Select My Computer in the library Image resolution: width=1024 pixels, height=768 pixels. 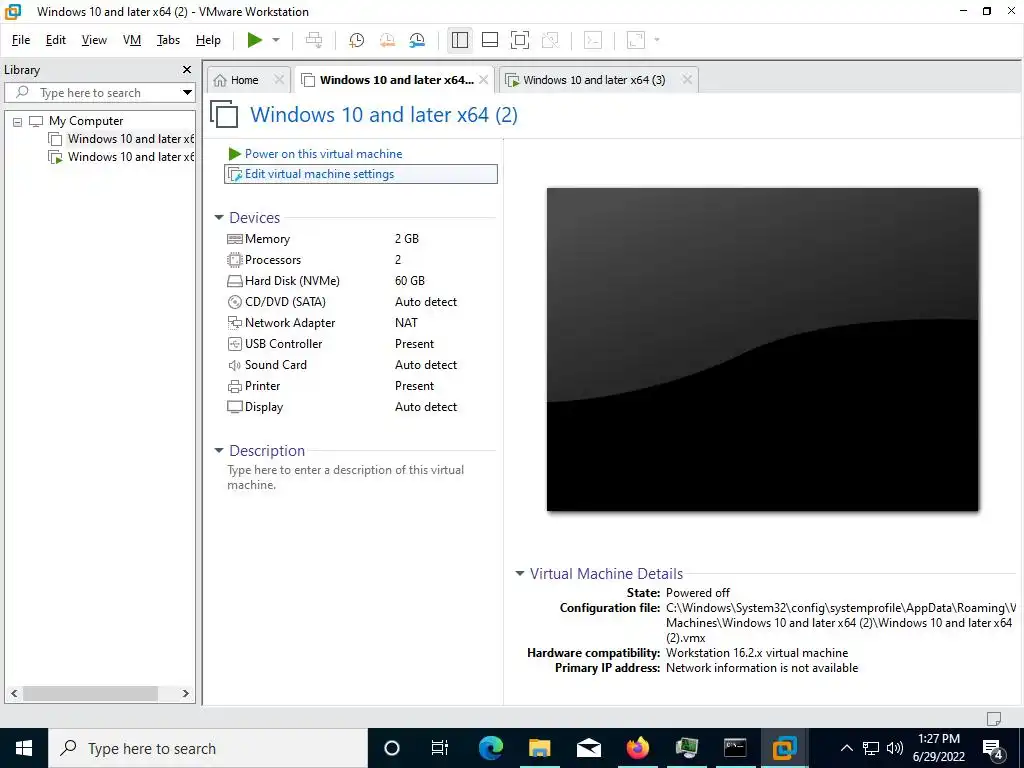[86, 121]
